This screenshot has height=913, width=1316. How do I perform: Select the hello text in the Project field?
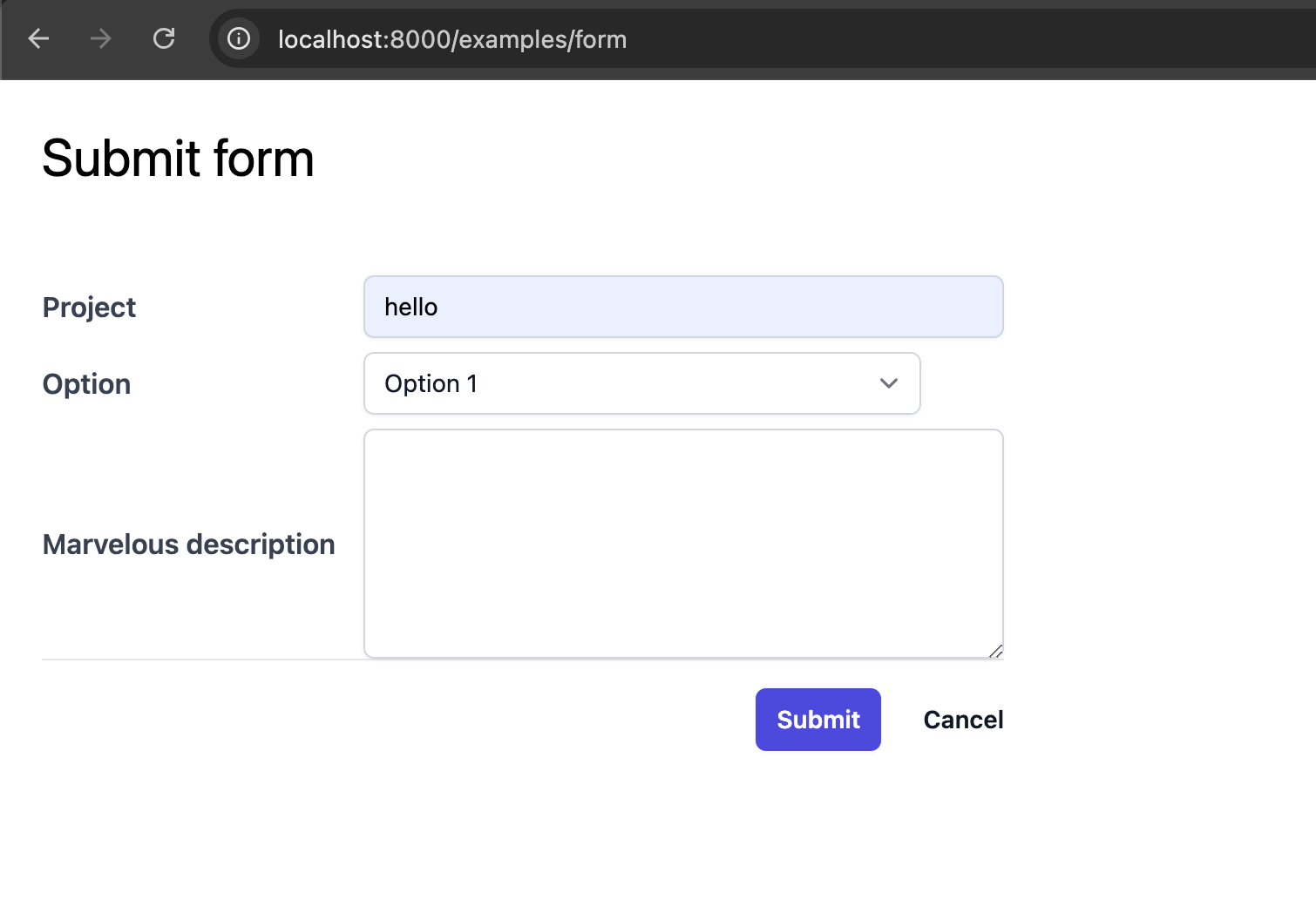click(x=410, y=307)
